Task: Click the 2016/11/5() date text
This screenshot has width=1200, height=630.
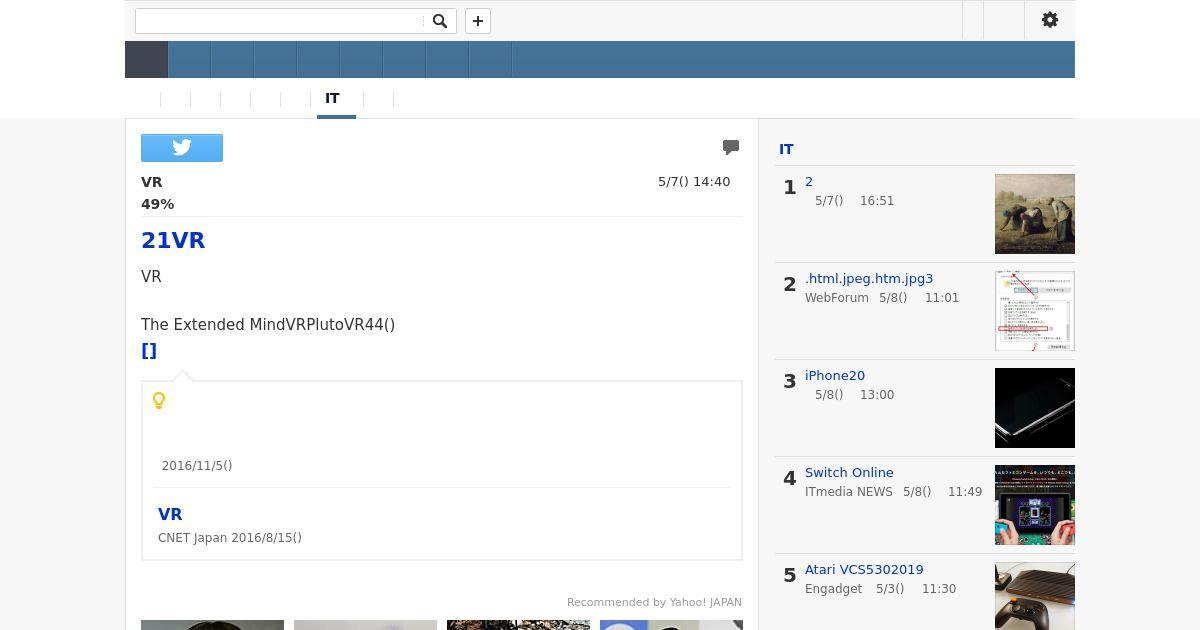Action: (x=197, y=466)
